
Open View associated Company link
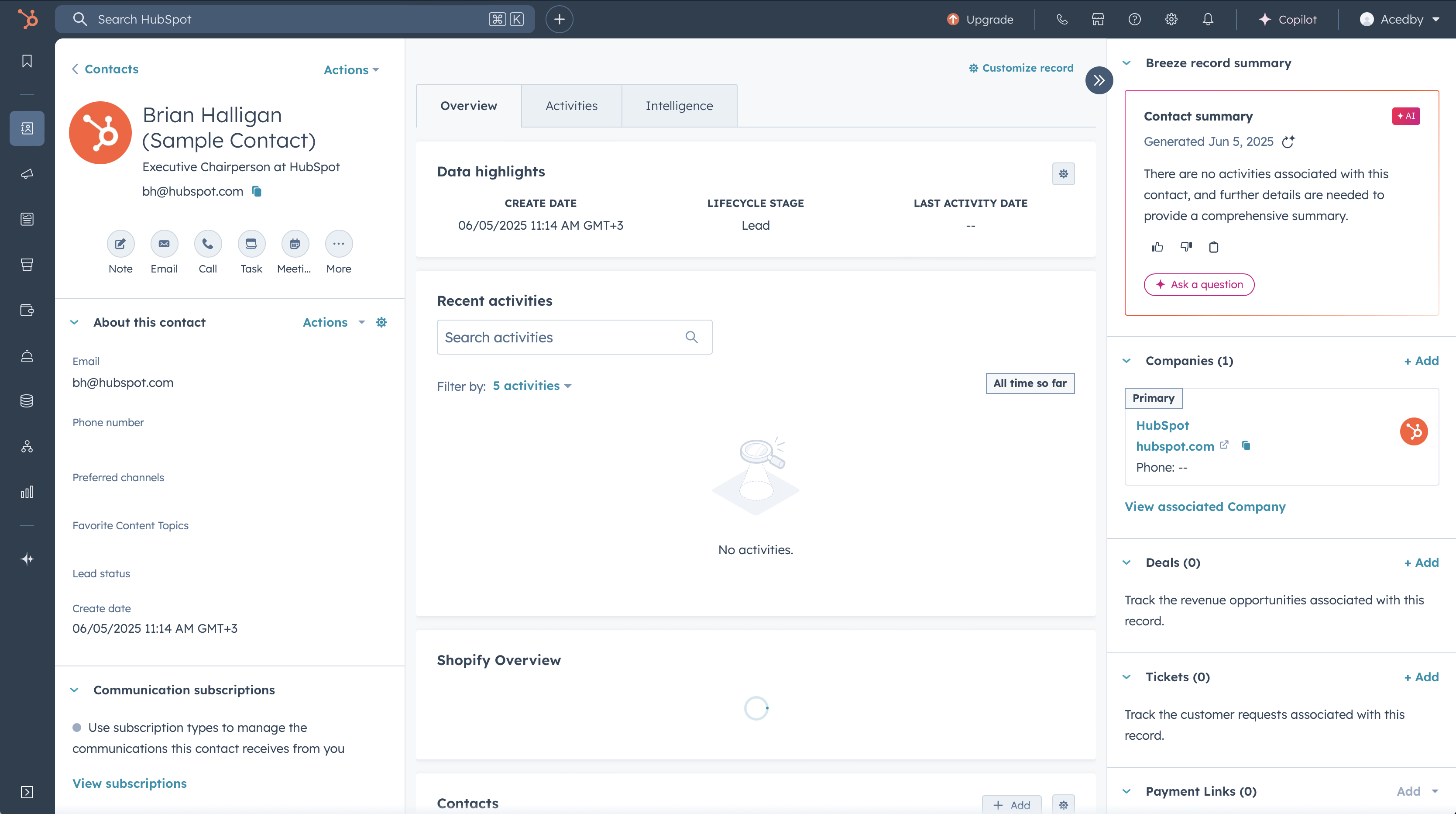(x=1205, y=507)
